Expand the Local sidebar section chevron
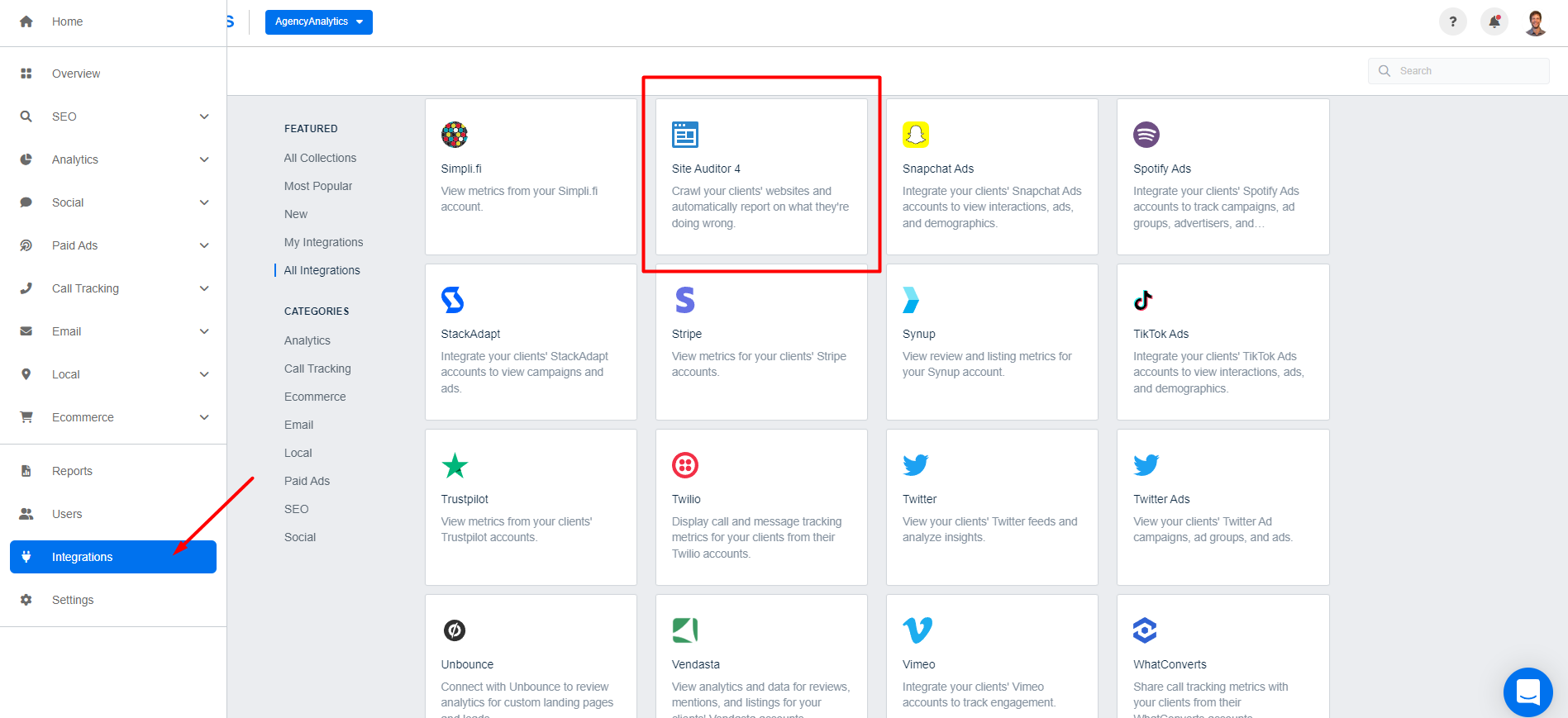 (204, 374)
